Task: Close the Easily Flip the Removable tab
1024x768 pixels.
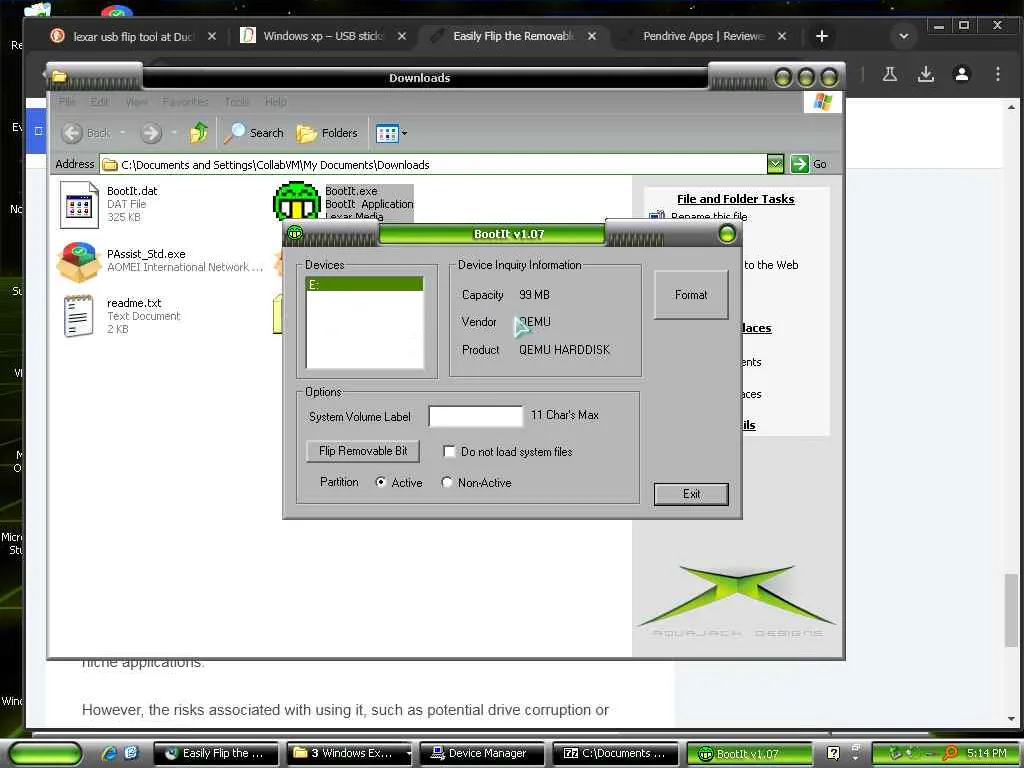Action: click(592, 37)
